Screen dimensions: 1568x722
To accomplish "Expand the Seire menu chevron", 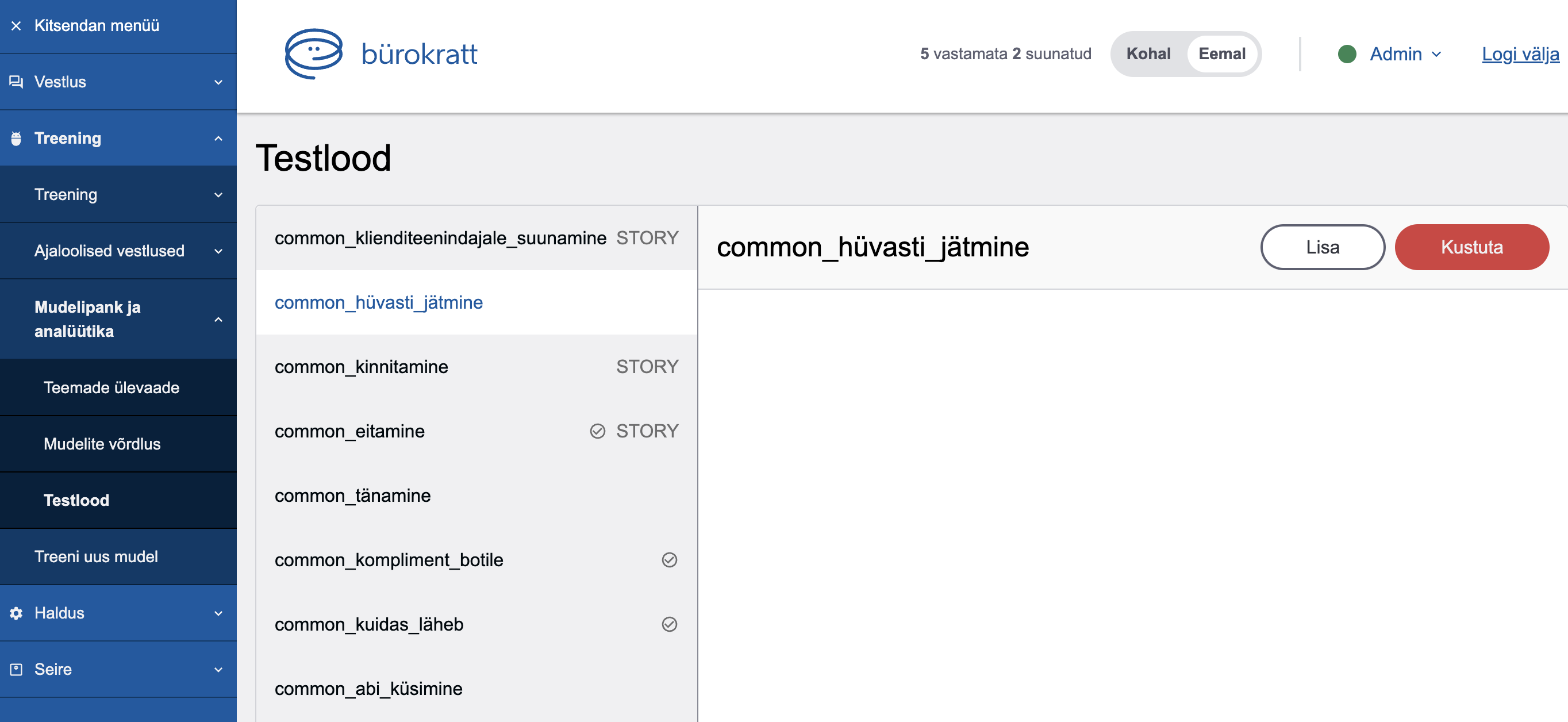I will click(x=218, y=669).
